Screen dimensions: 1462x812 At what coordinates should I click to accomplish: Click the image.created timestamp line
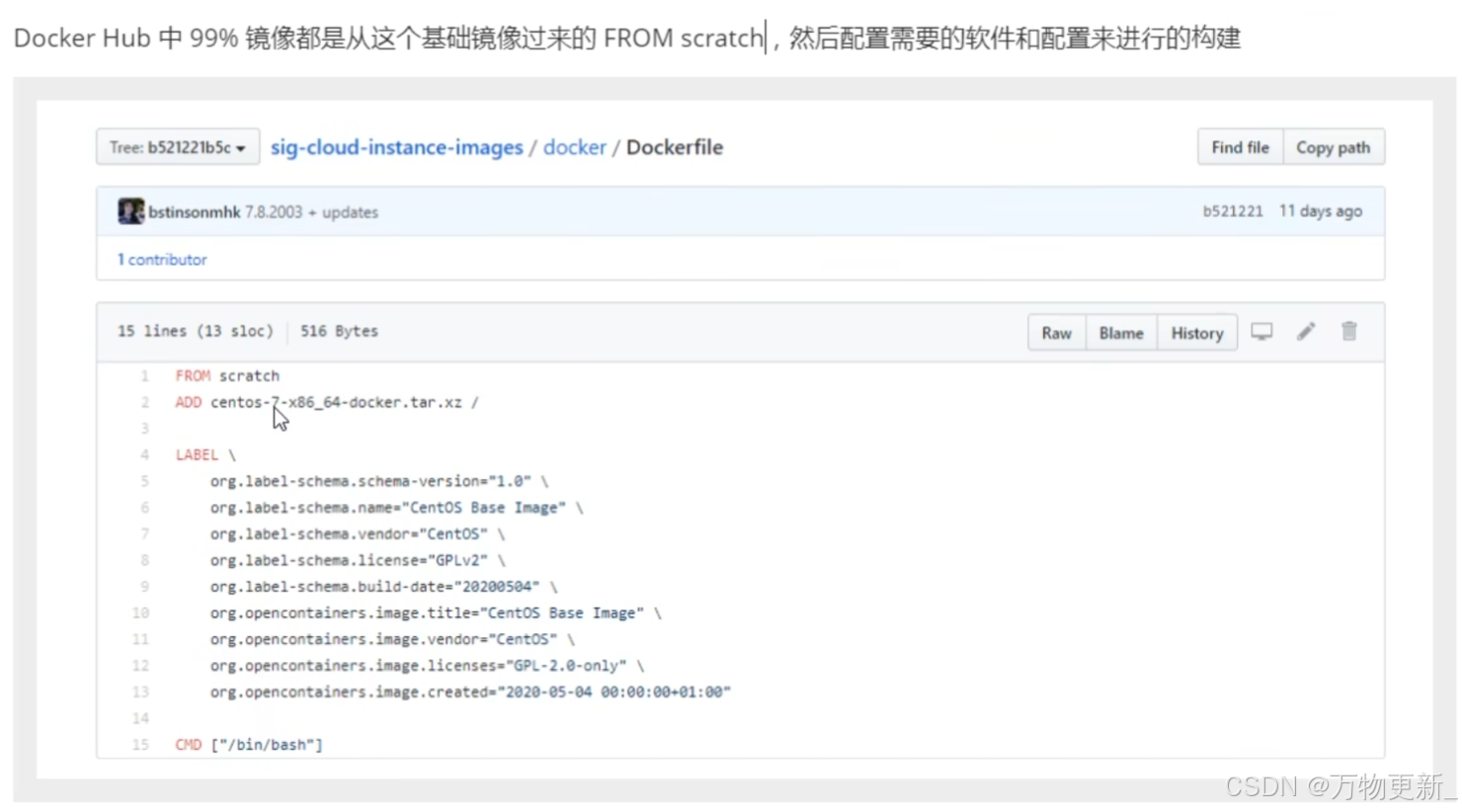tap(470, 691)
